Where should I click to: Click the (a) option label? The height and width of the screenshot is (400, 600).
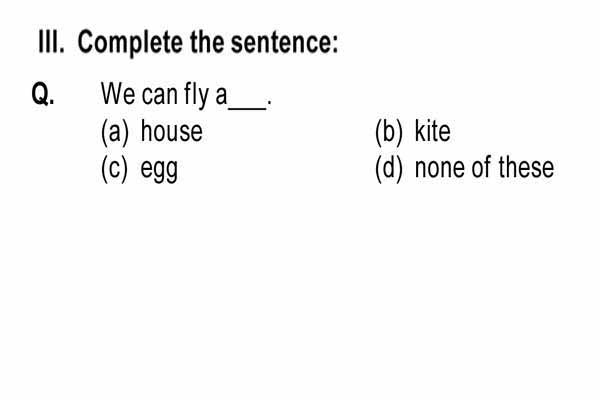point(114,132)
